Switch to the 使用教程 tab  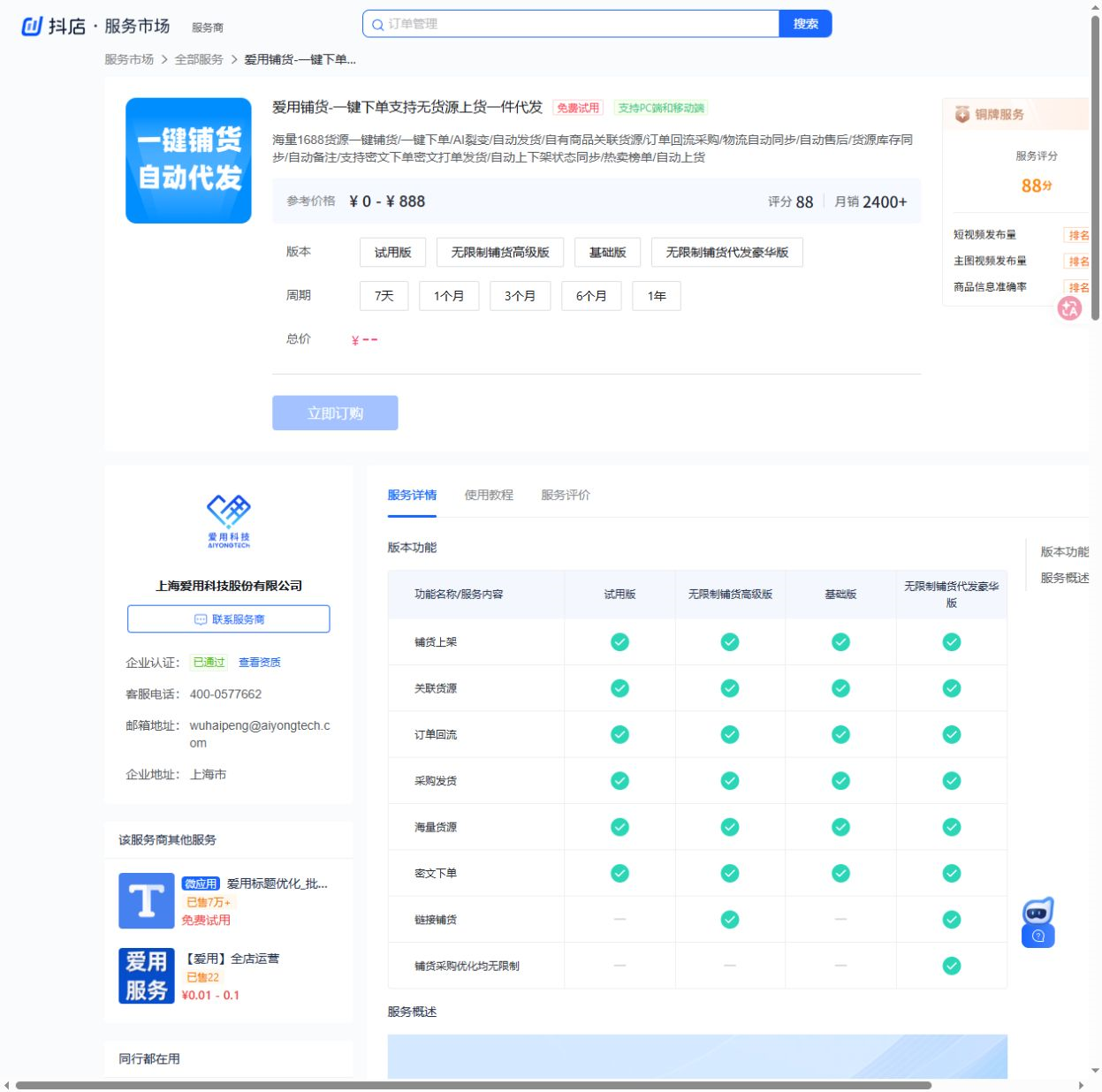pos(489,495)
